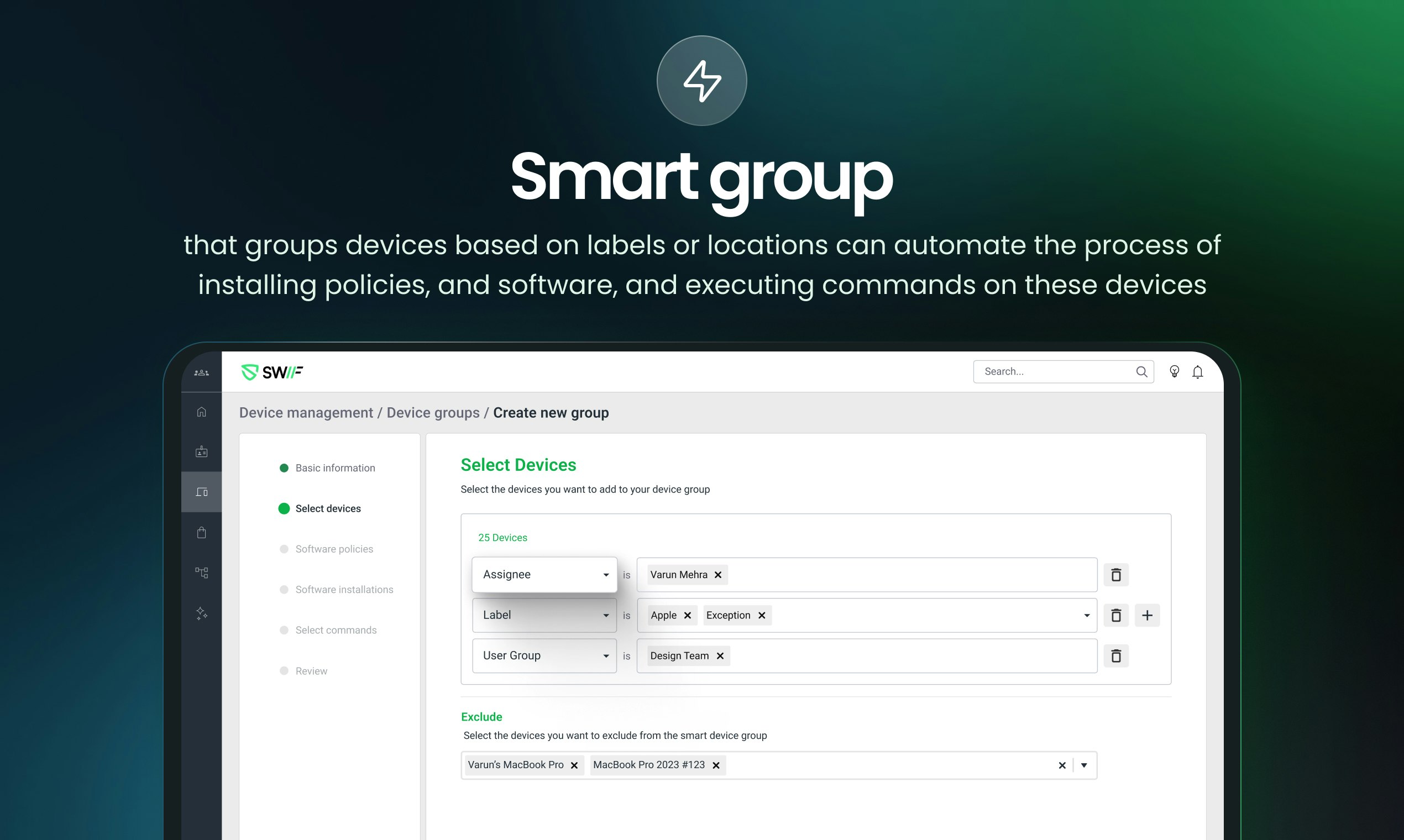The image size is (1404, 840).
Task: Go to Basic information step
Action: pyautogui.click(x=334, y=468)
